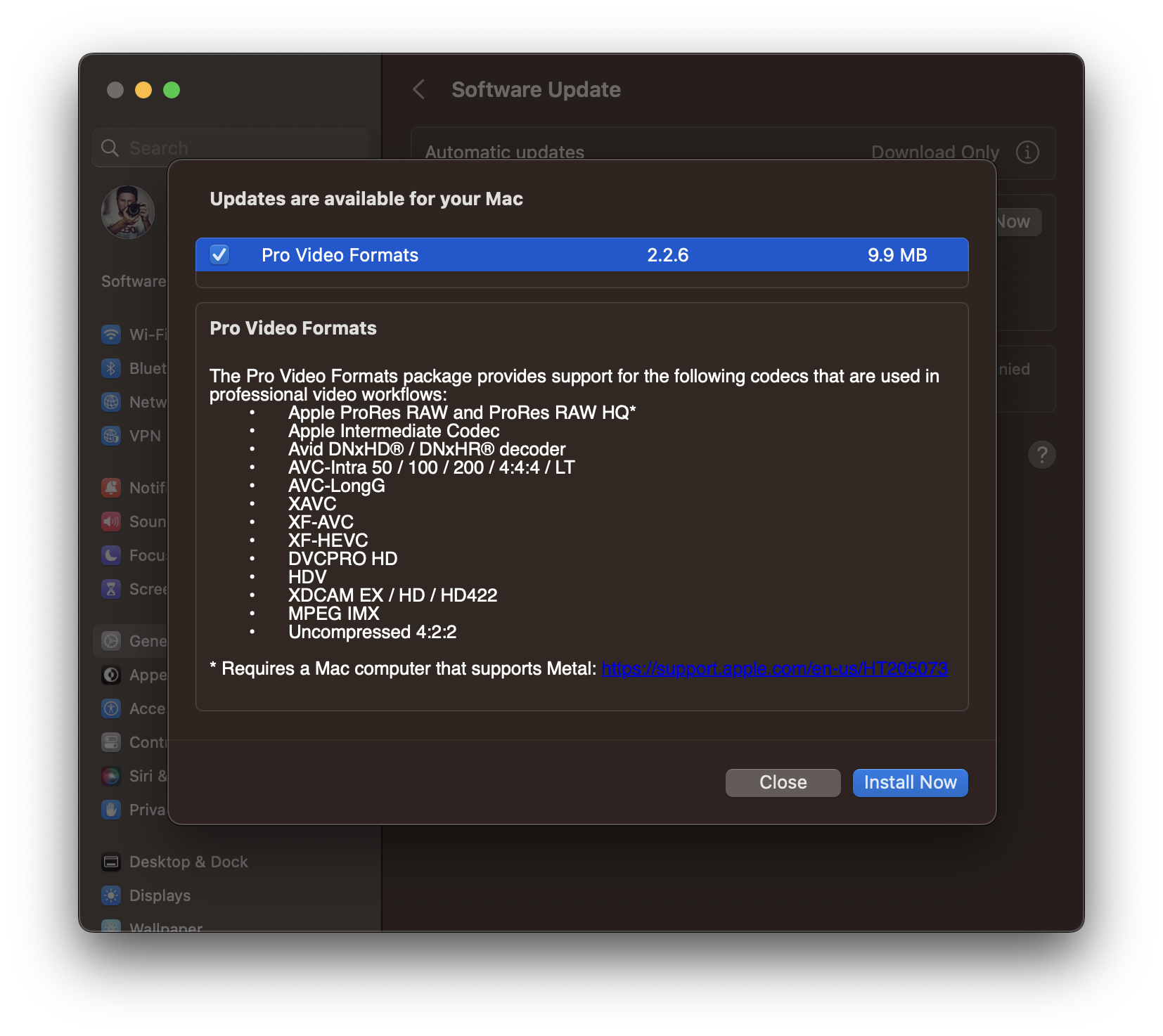Screen dimensions: 1163x1036
Task: Open Sound settings speaker icon
Action: coord(111,522)
